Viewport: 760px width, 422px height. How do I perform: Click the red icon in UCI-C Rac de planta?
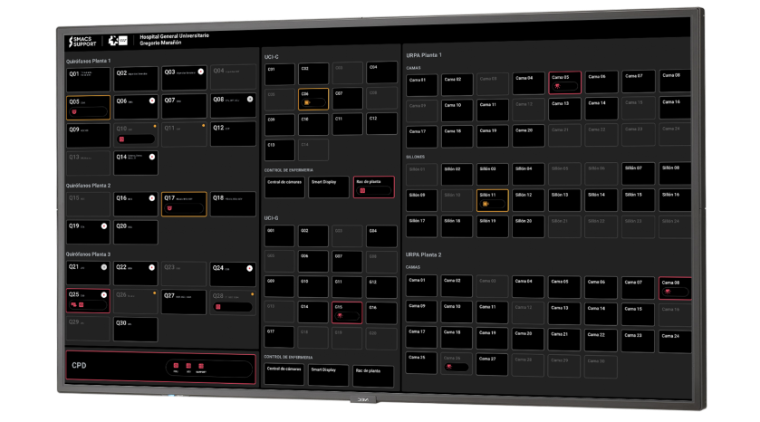click(x=361, y=191)
